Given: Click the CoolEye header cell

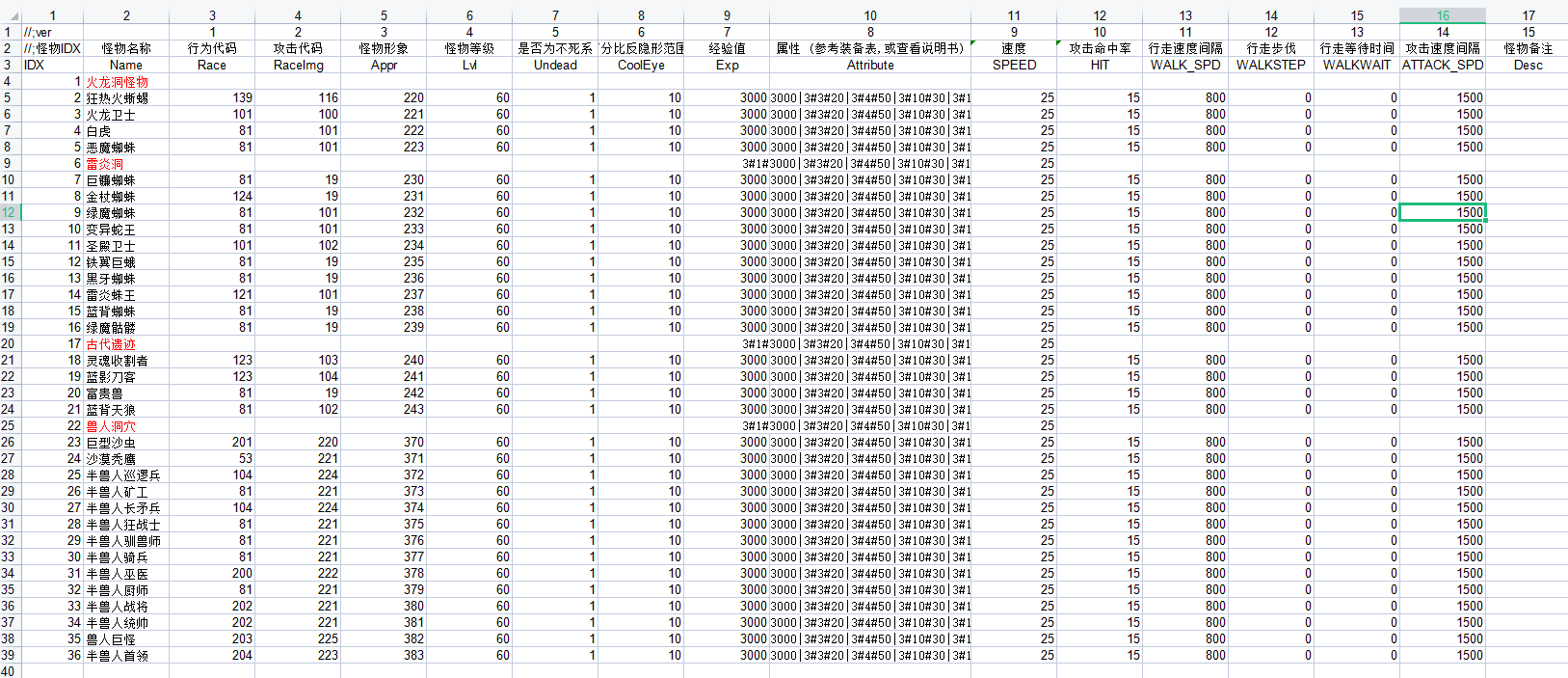Looking at the screenshot, I should [641, 65].
